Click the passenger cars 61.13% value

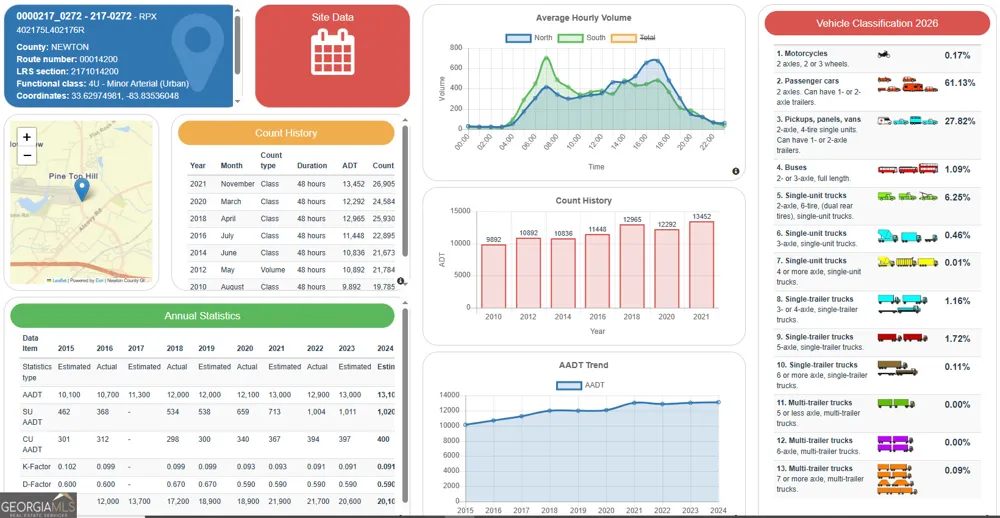[x=960, y=84]
